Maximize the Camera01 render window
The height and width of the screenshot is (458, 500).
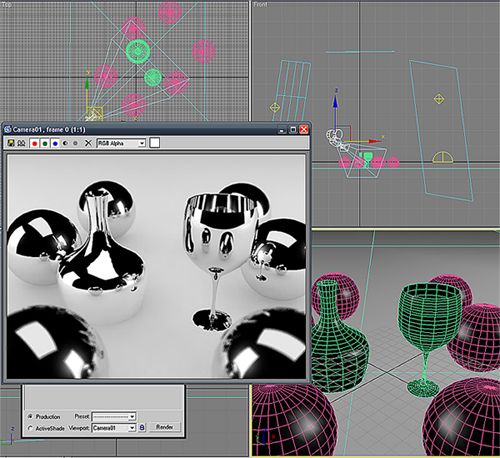point(293,129)
